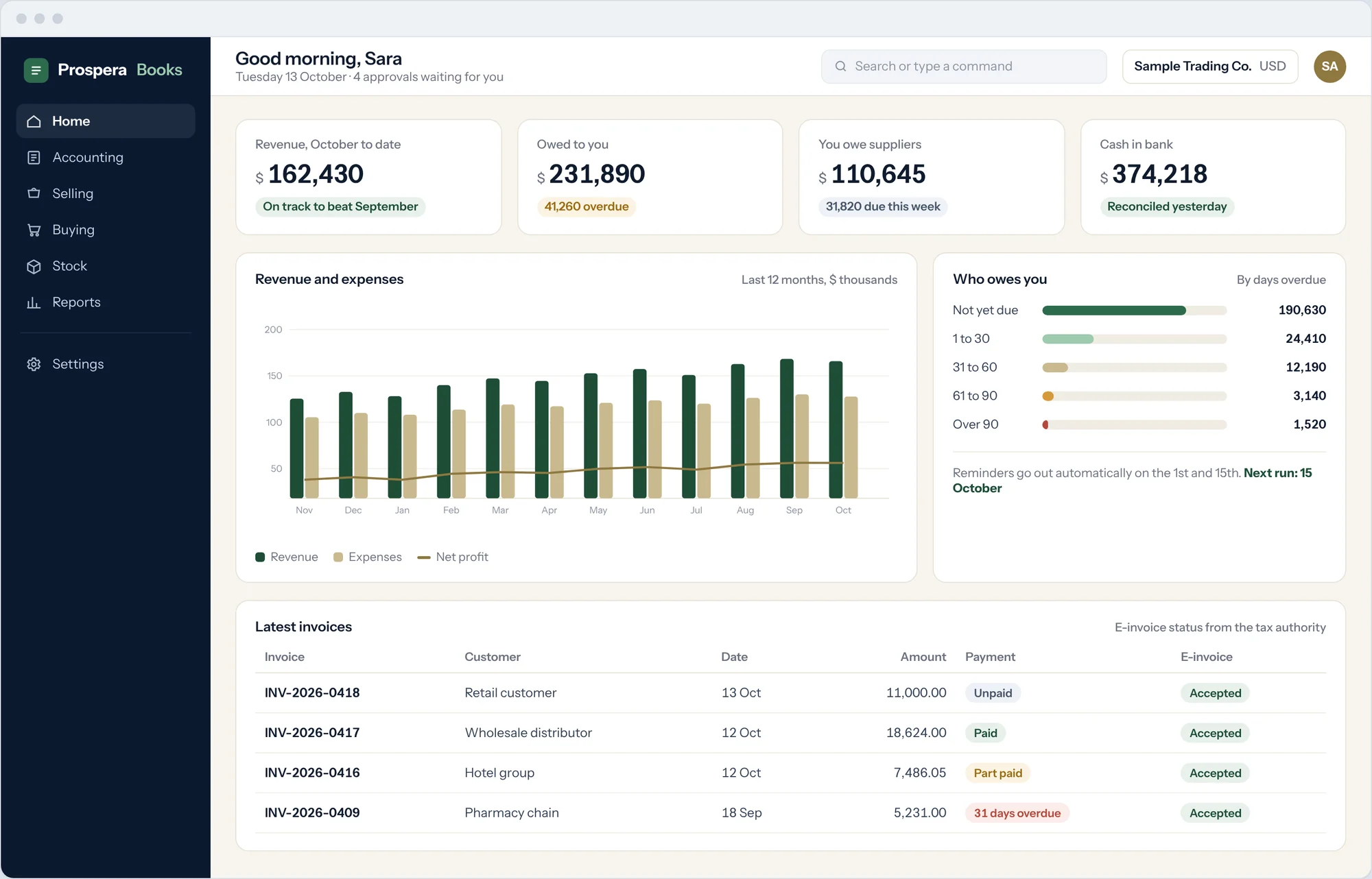Click the Selling bag icon
The height and width of the screenshot is (879, 1372).
point(34,193)
